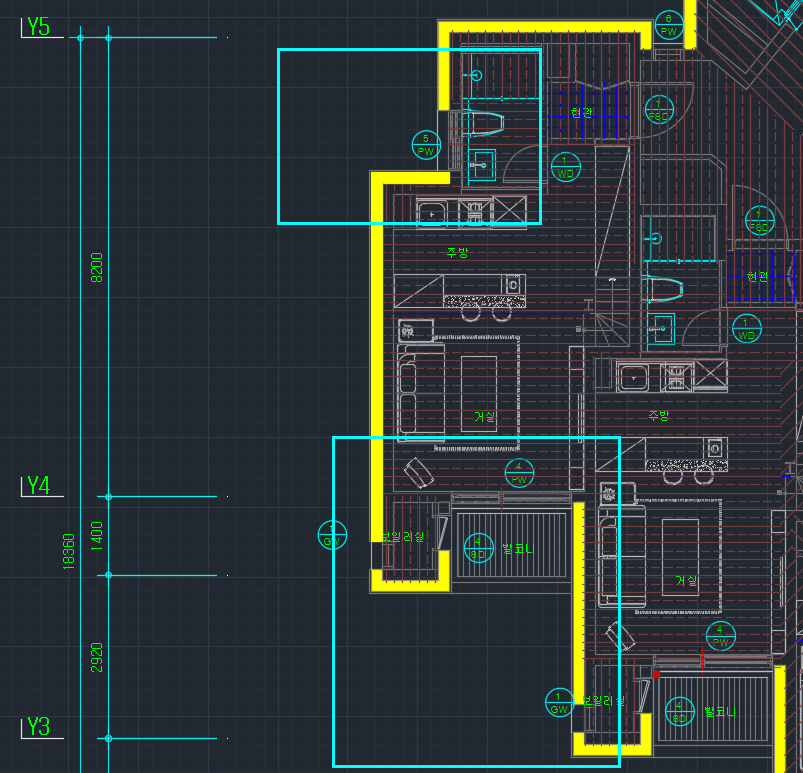Click the 1 GW tag near bottom 보일러실
The width and height of the screenshot is (803, 773).
pyautogui.click(x=559, y=702)
